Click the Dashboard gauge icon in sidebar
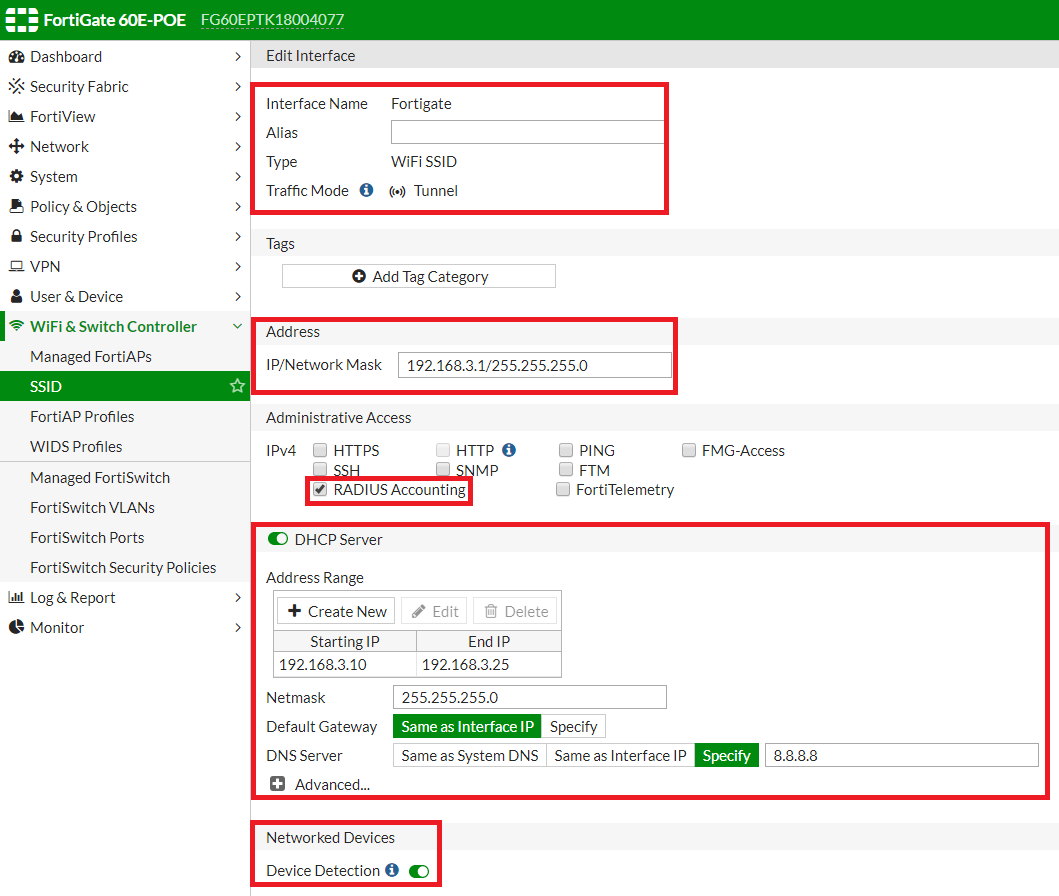This screenshot has height=896, width=1059. pyautogui.click(x=16, y=57)
